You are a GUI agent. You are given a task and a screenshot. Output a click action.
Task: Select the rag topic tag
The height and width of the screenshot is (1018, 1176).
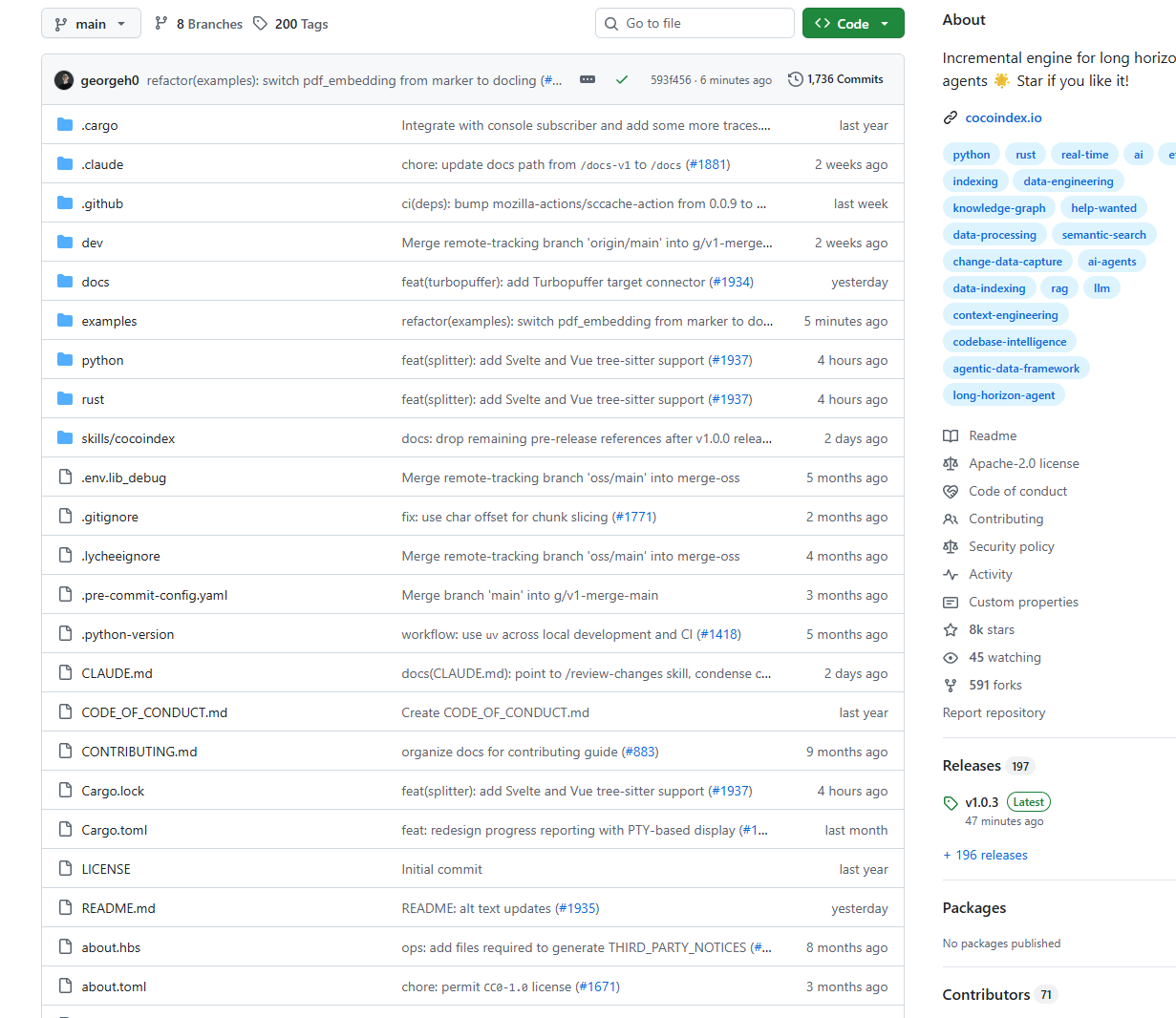coord(1059,288)
